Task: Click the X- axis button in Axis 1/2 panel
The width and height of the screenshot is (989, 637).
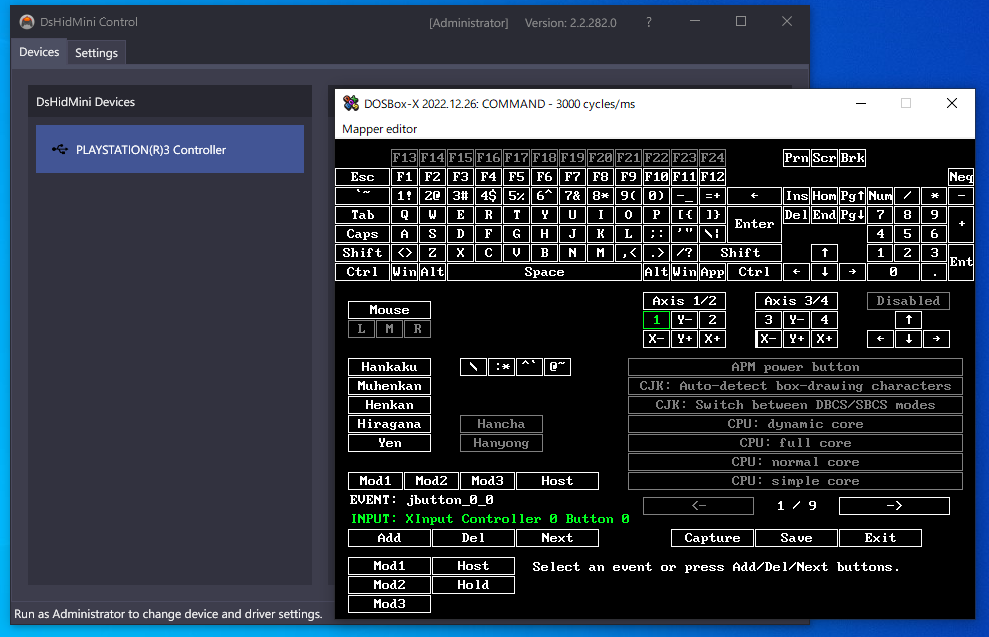Action: [655, 338]
